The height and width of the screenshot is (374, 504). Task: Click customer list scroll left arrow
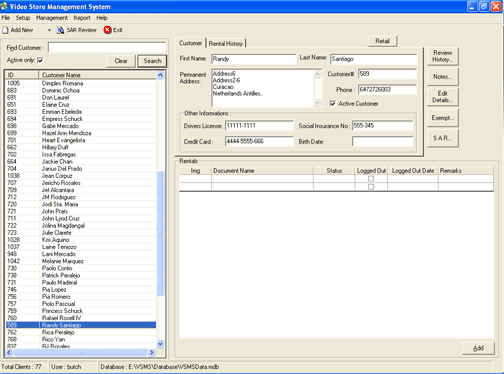9,352
